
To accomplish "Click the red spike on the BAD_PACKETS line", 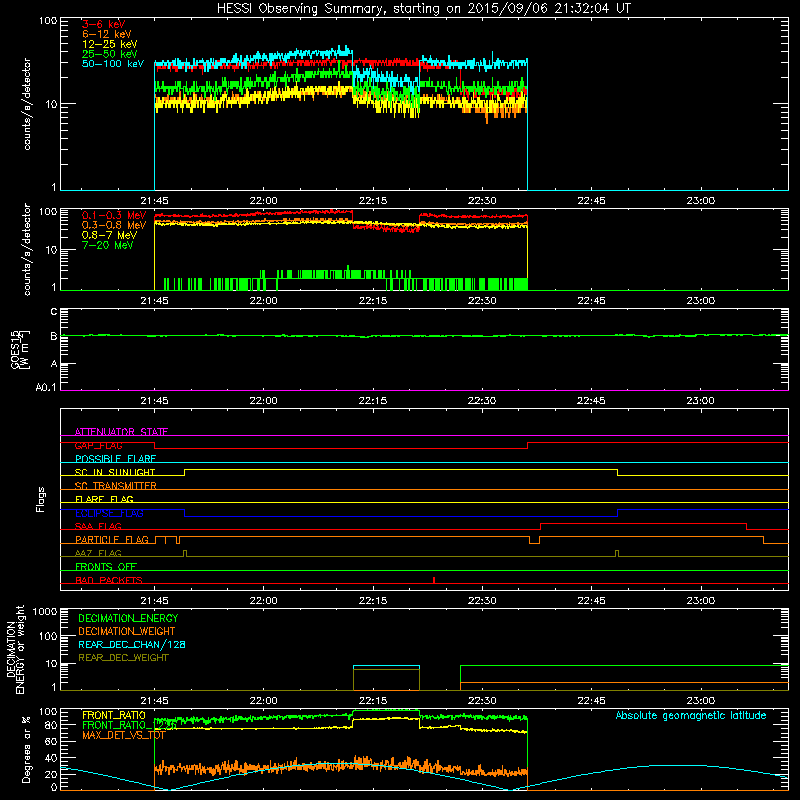I will tap(434, 580).
